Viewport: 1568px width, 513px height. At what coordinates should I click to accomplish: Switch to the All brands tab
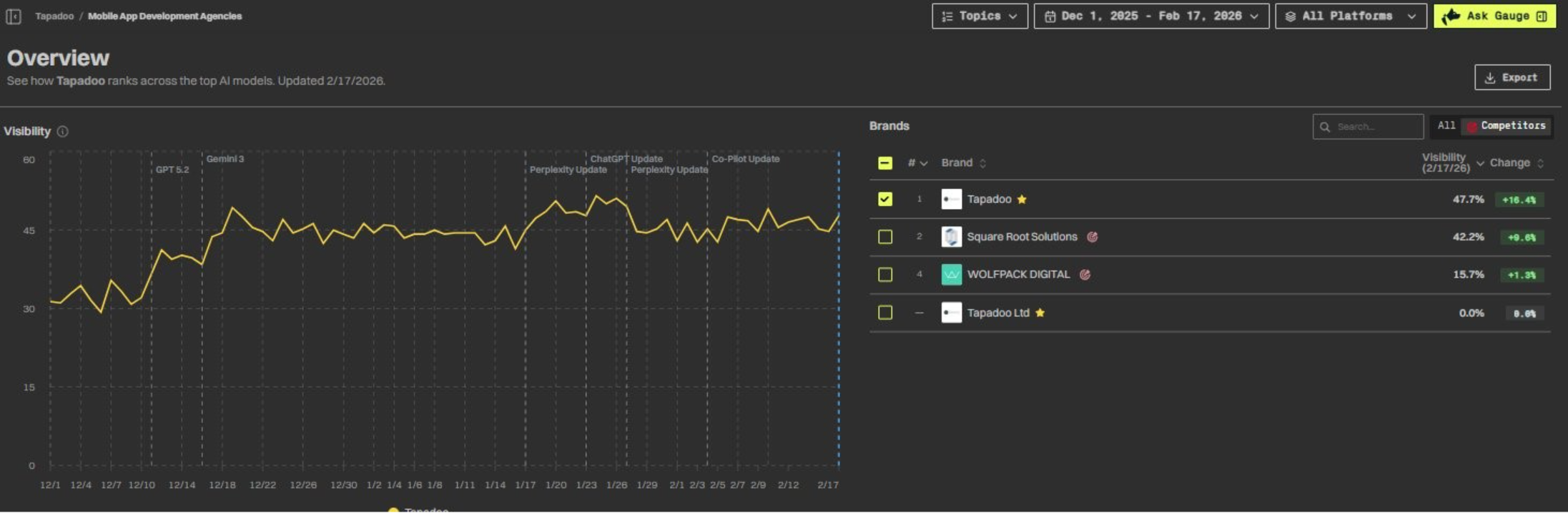tap(1446, 126)
